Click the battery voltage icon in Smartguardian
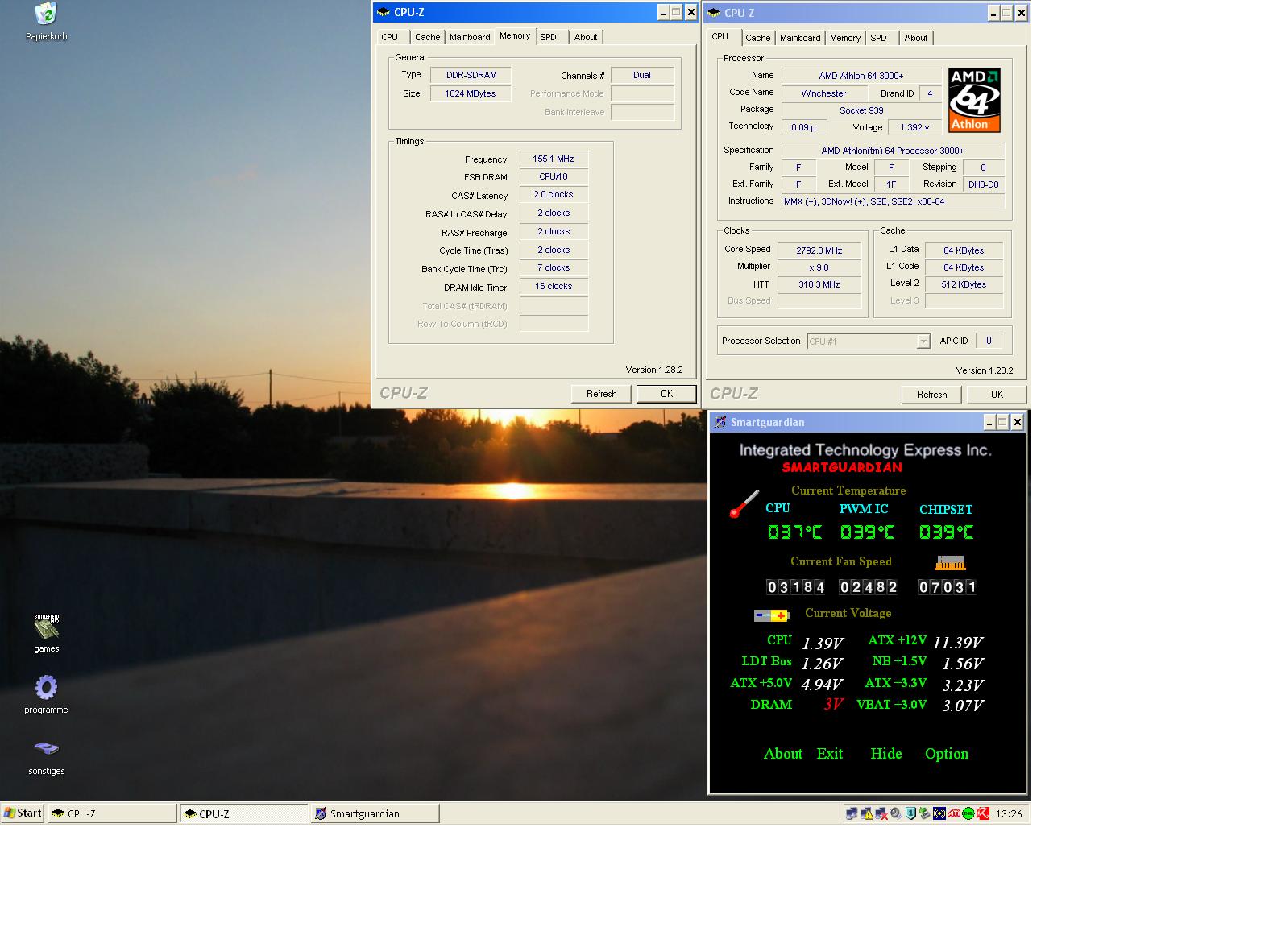This screenshot has height=952, width=1269. (x=771, y=615)
